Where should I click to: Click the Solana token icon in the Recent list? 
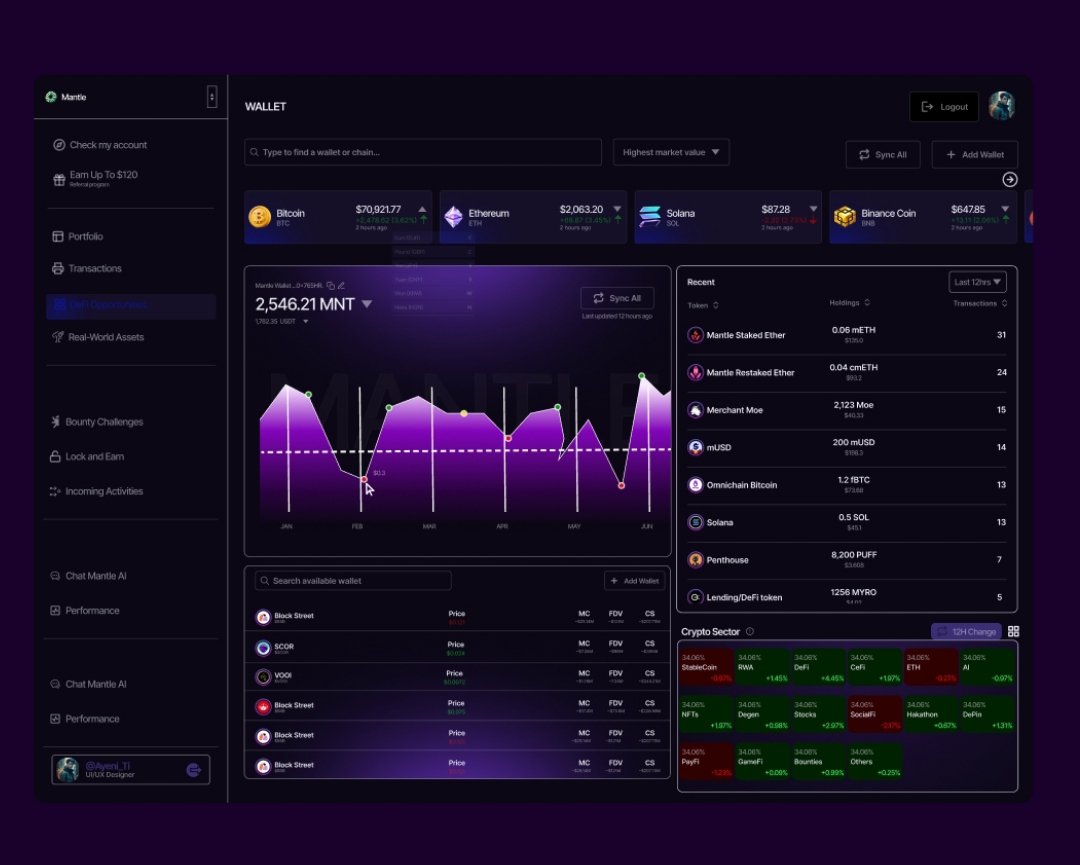pyautogui.click(x=696, y=522)
